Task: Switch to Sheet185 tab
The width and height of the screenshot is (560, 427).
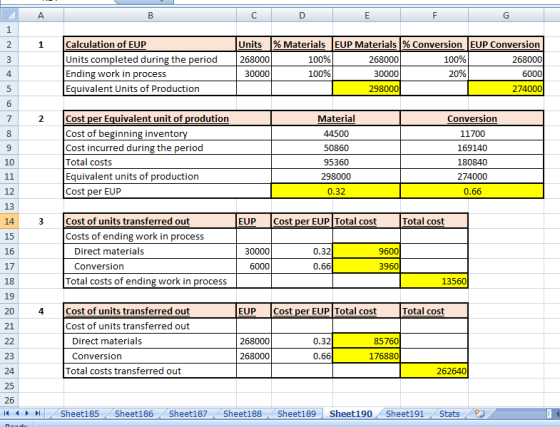Action: [80, 413]
